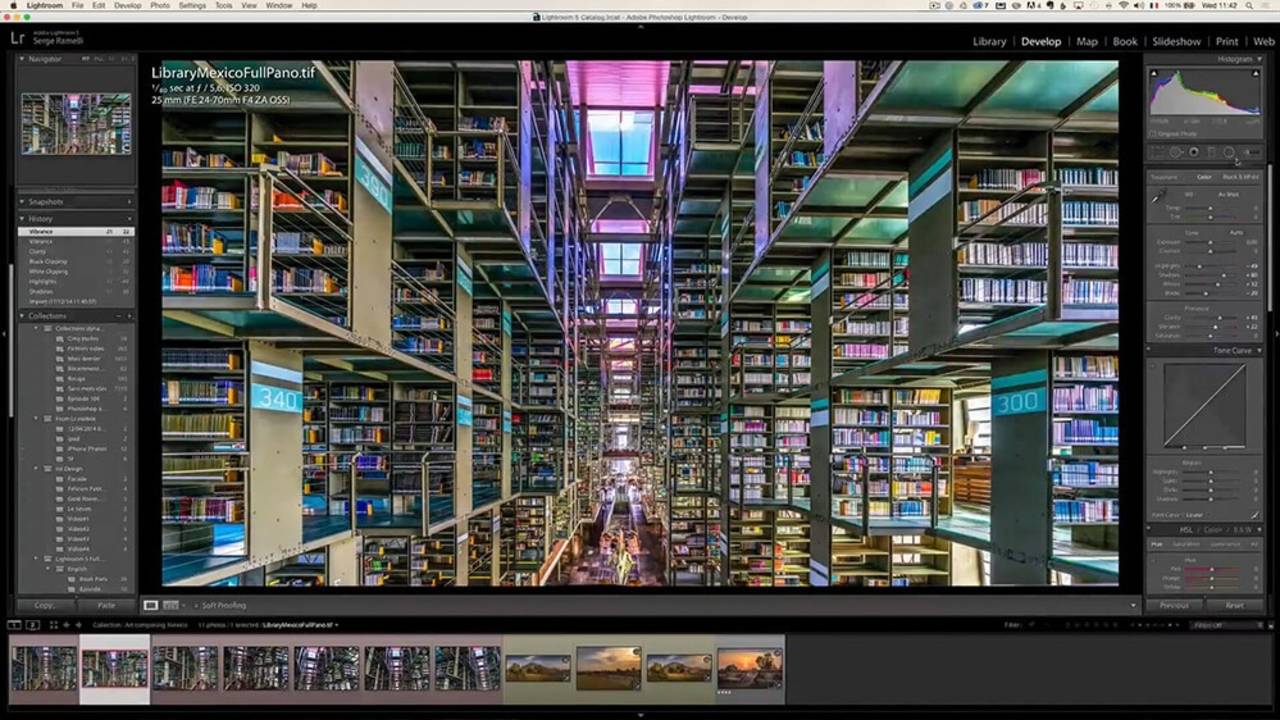Select the Graduated Filter tool
The width and height of the screenshot is (1280, 720).
1211,152
